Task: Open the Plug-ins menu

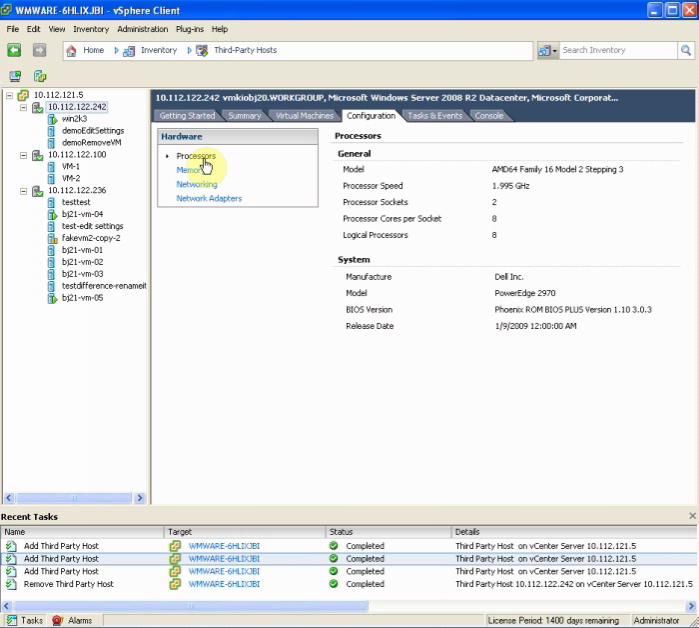Action: (189, 29)
